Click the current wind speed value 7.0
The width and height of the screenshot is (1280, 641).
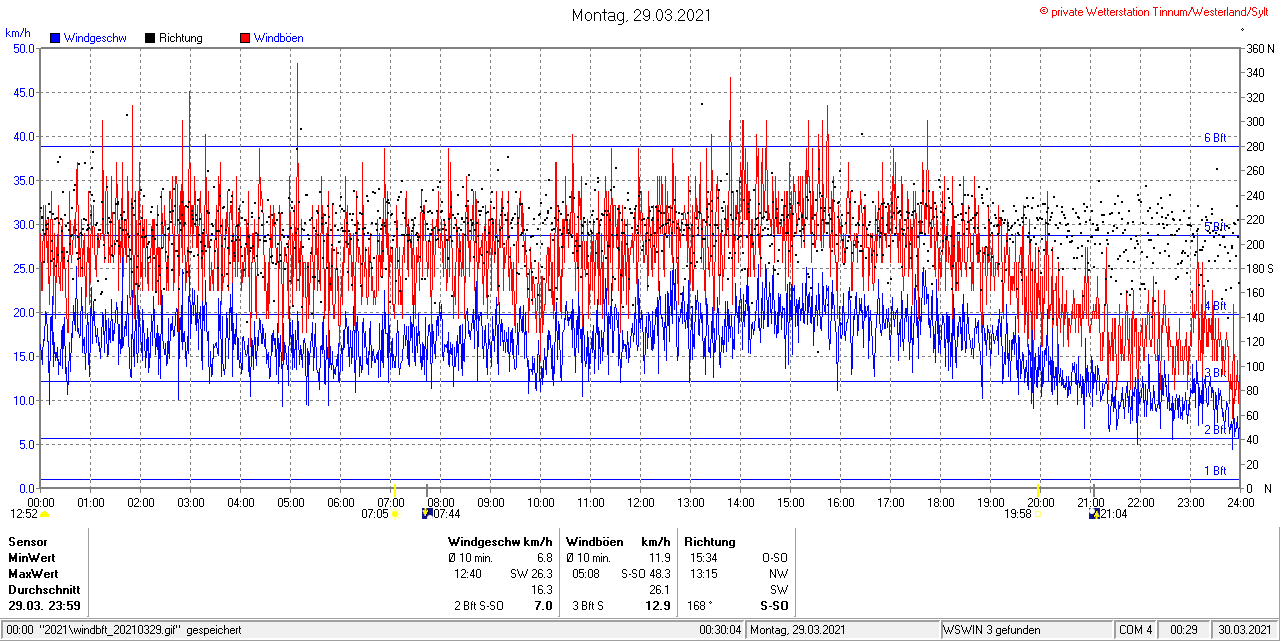point(544,606)
